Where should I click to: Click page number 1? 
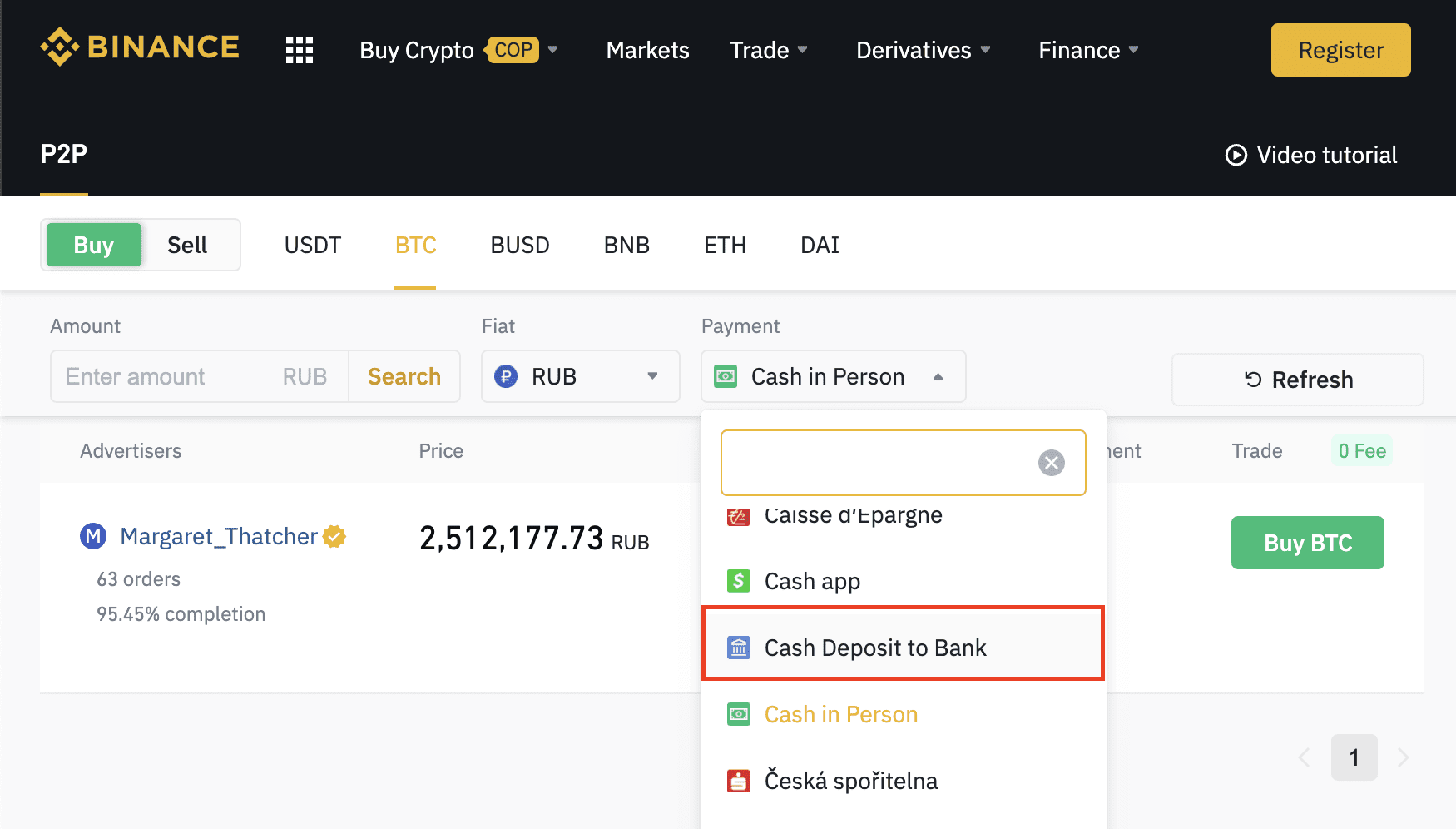[x=1354, y=757]
